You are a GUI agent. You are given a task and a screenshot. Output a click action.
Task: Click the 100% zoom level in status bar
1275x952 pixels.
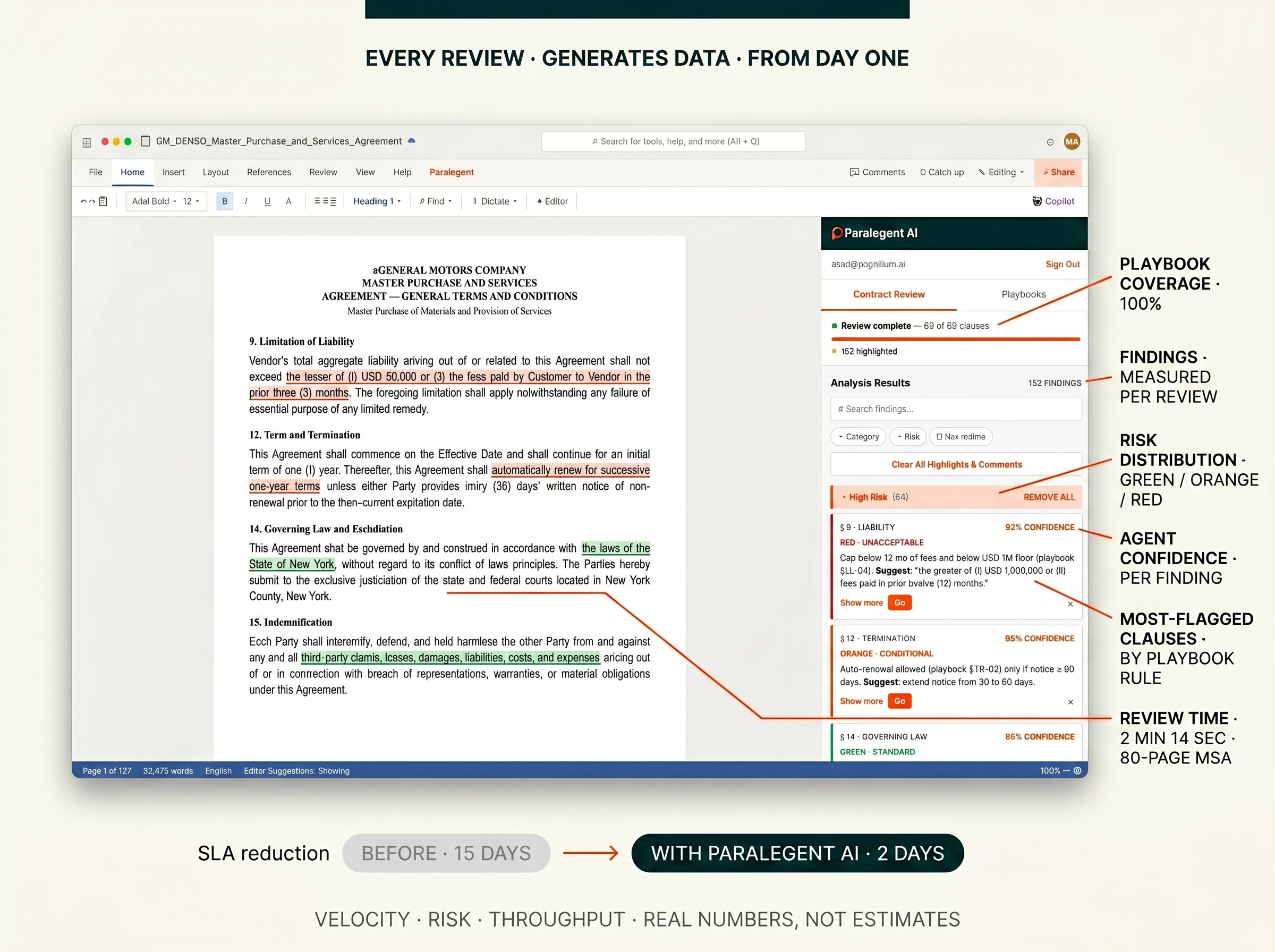click(1050, 771)
